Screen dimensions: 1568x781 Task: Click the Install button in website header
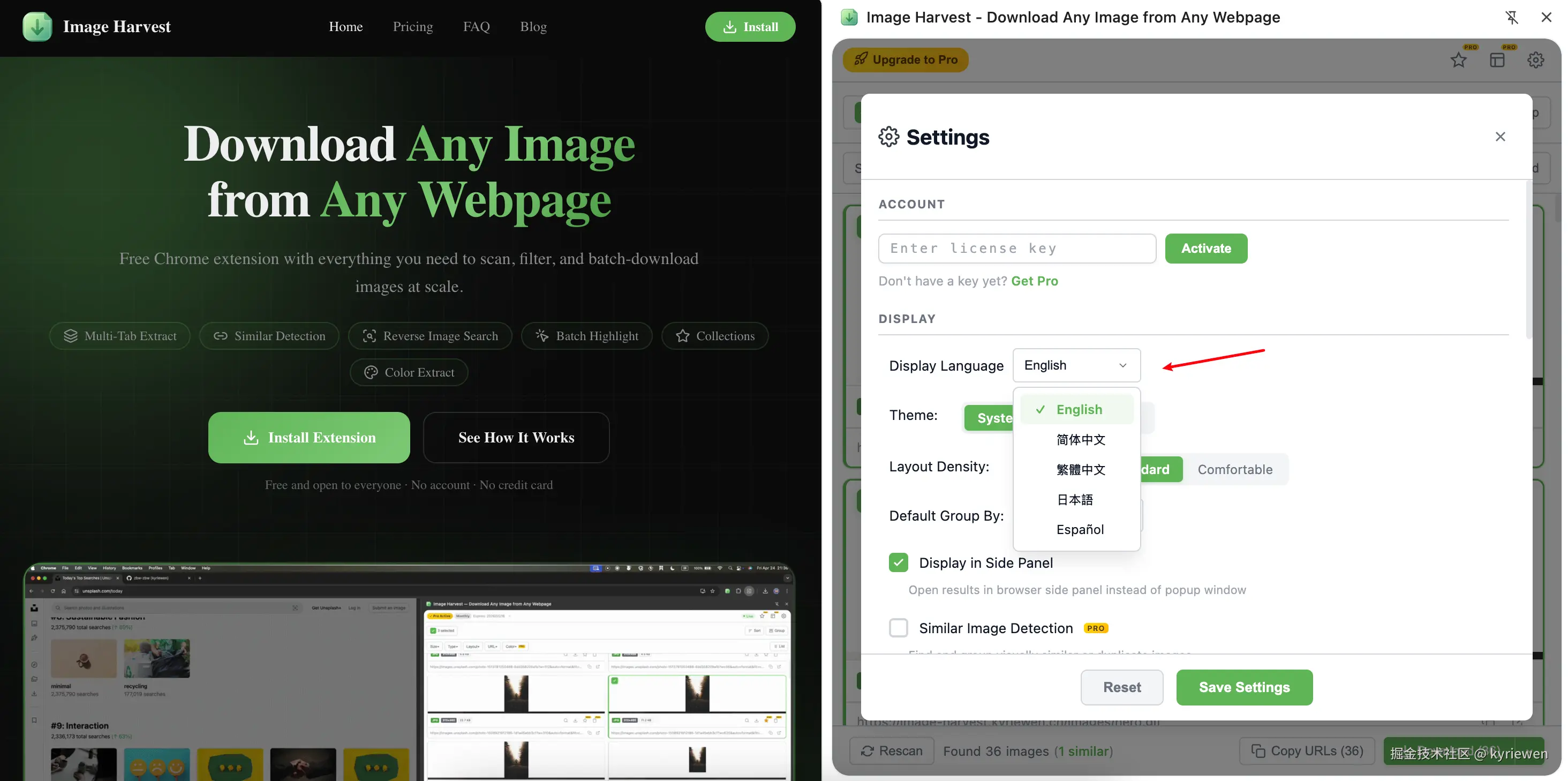(750, 27)
